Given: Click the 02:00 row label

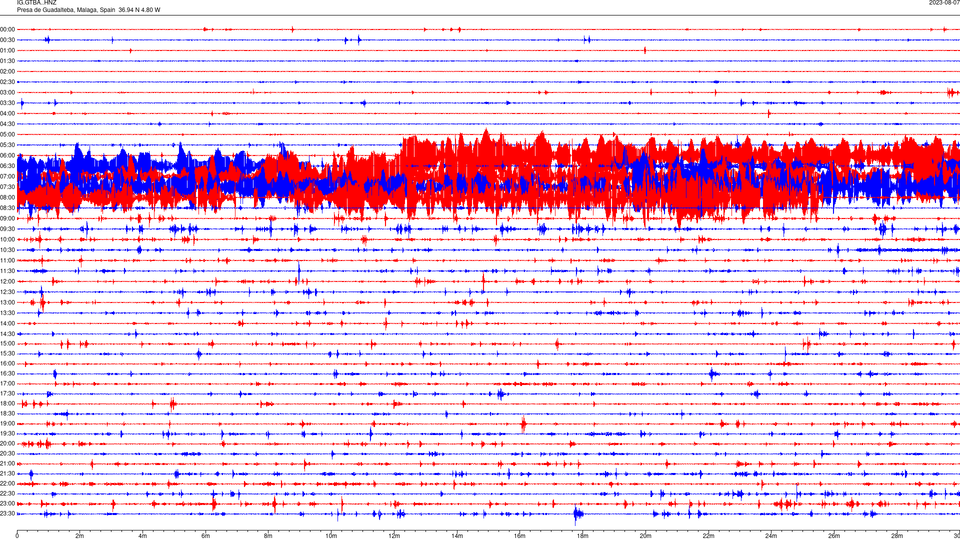Looking at the screenshot, I should coord(7,72).
